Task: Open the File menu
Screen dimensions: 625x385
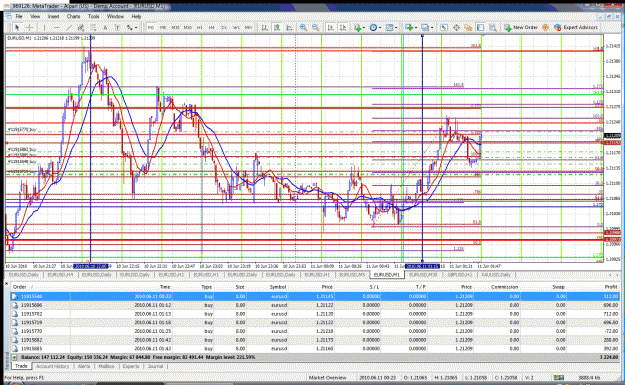Action: [19, 16]
